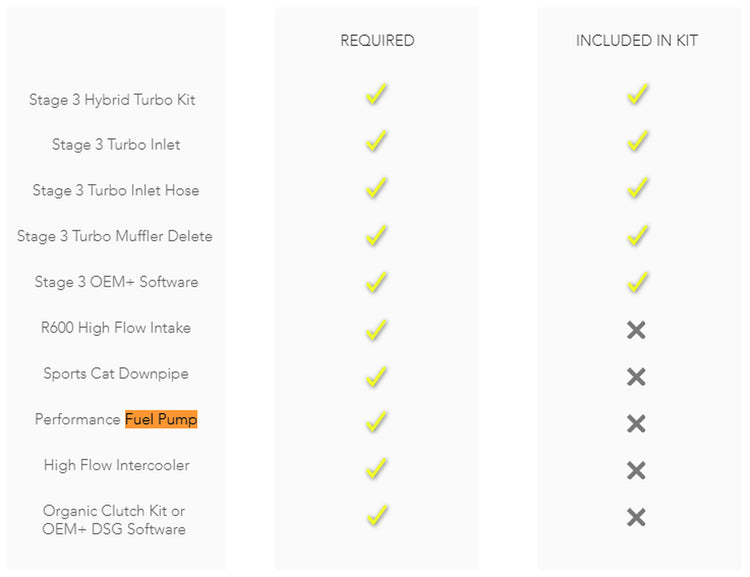This screenshot has width=750, height=577.
Task: Click Required checkmark for High Flow Intercooler
Action: 376,468
